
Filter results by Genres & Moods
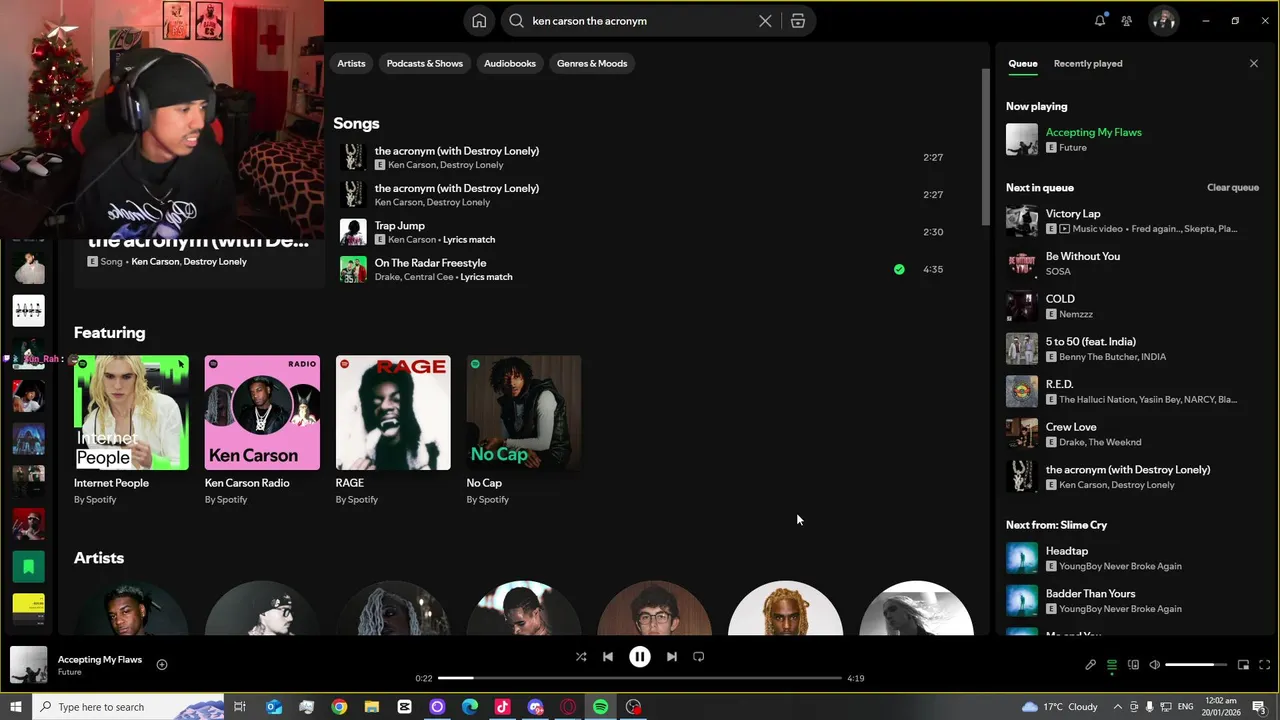pos(592,63)
